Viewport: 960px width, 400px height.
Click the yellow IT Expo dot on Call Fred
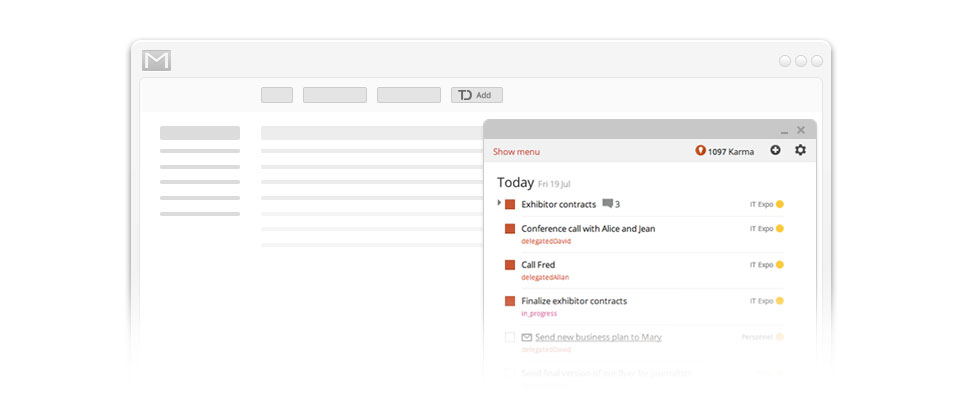(780, 265)
